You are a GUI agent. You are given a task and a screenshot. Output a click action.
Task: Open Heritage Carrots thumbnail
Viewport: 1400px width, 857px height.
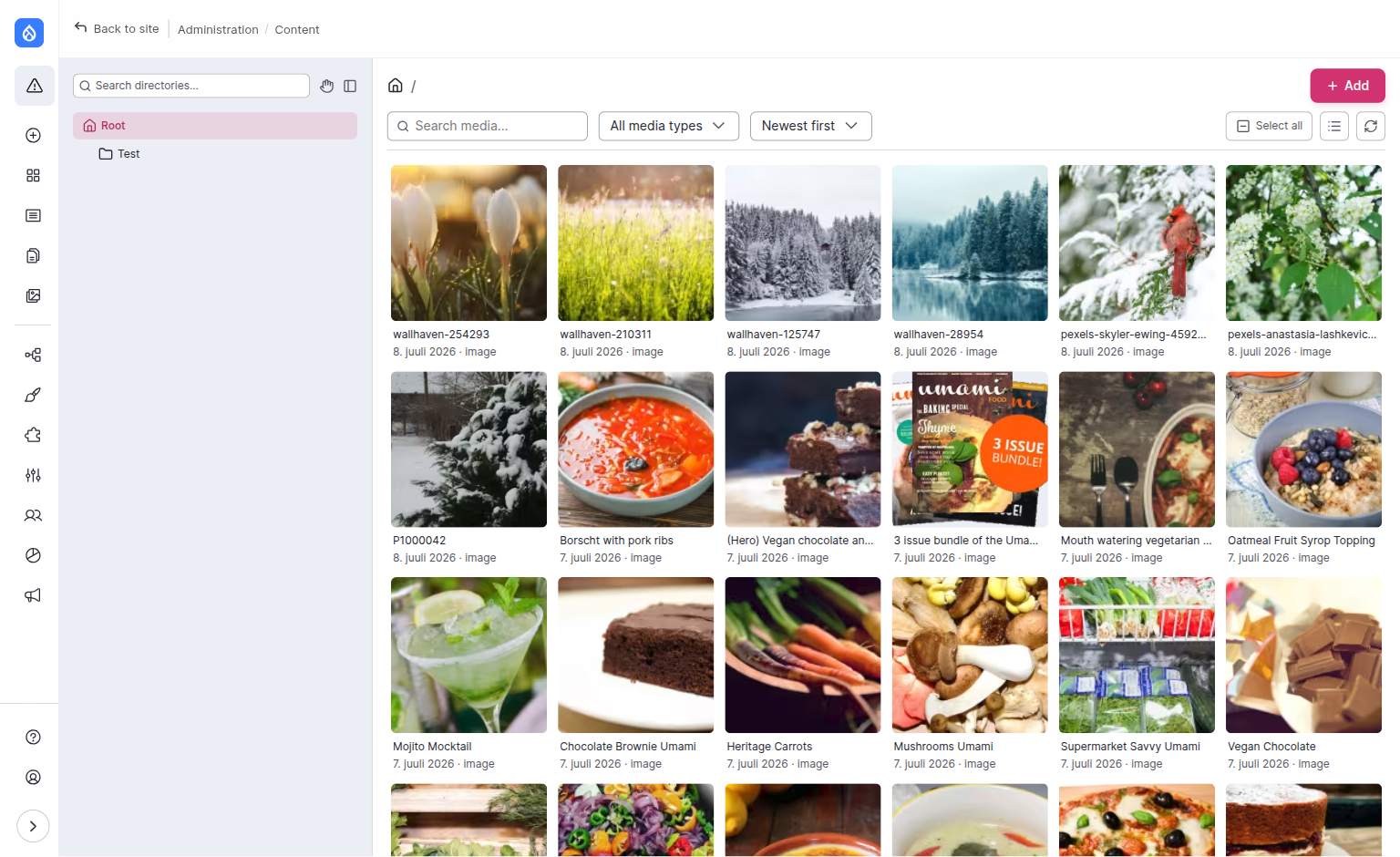(803, 655)
